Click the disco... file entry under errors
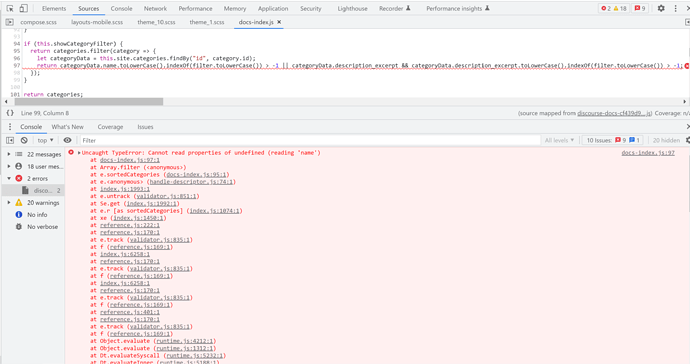Viewport: 690px width, 364px height. (x=43, y=191)
